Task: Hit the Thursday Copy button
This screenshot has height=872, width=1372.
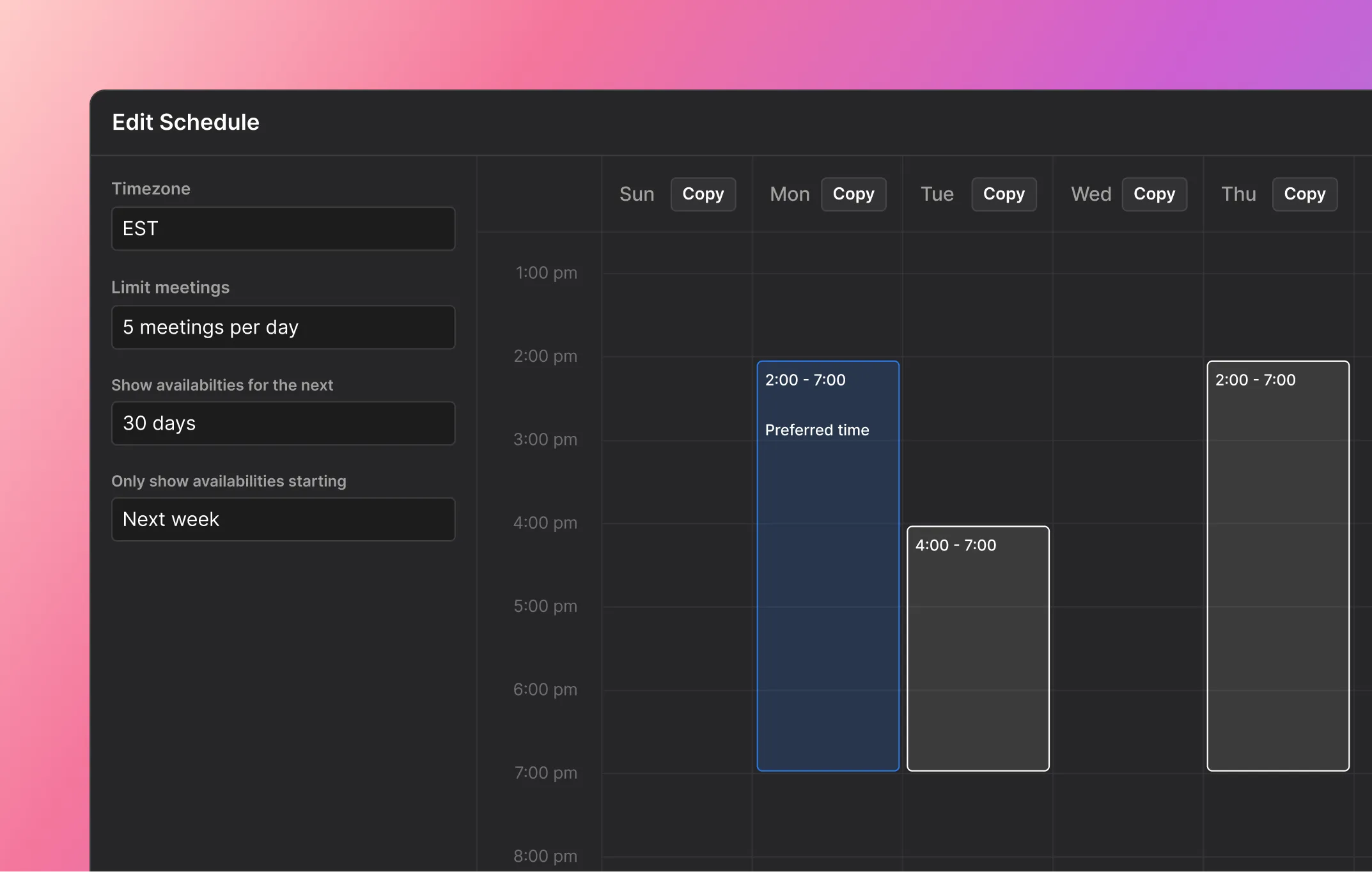Action: pyautogui.click(x=1304, y=194)
